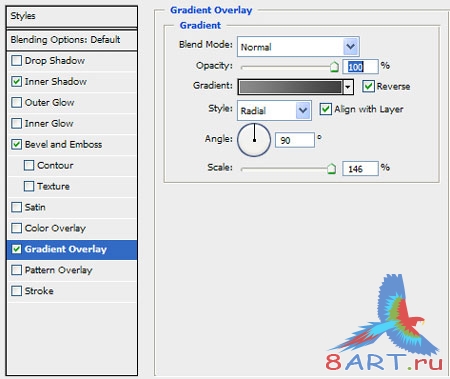Image resolution: width=450 pixels, height=379 pixels.
Task: Open Blending Options: Default
Action: [x=72, y=40]
